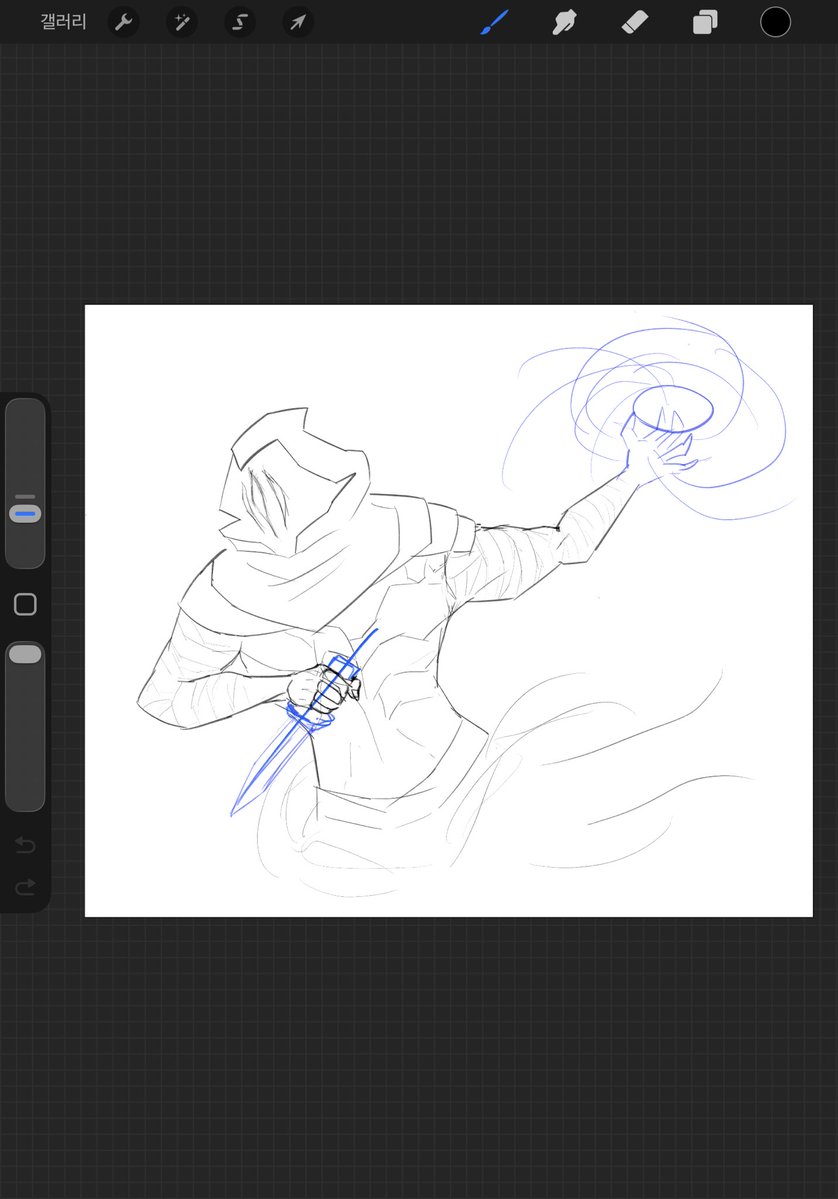
Task: Open the 갤러리 (Gallery) view
Action: coord(63,21)
